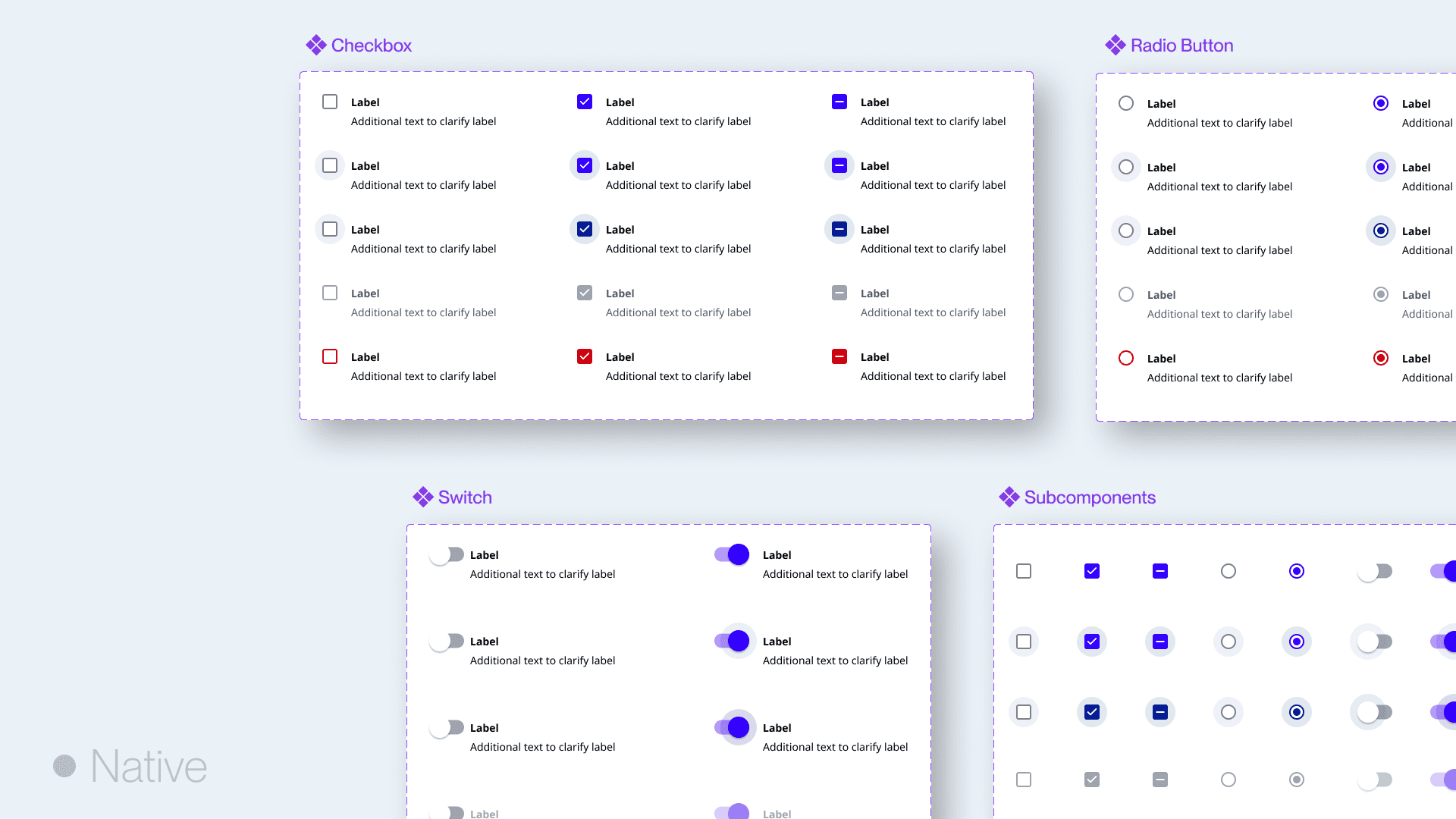Click the red selected radio button with label
Viewport: 1456px width, 819px height.
(x=1381, y=358)
